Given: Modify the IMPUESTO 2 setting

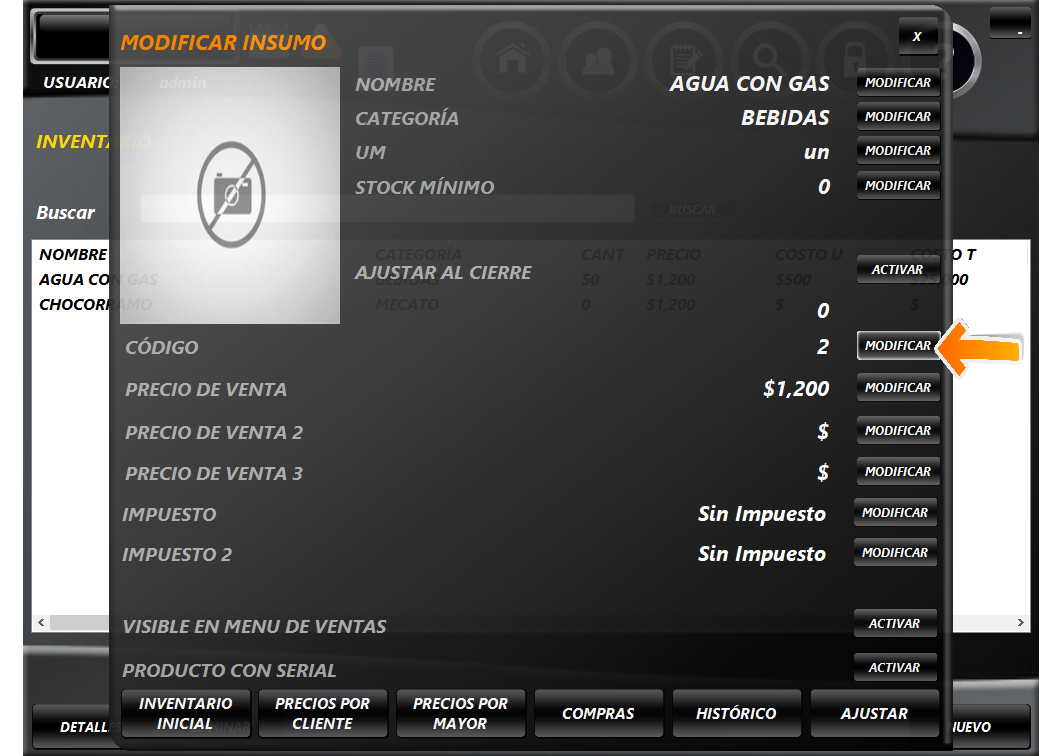Looking at the screenshot, I should (x=894, y=553).
